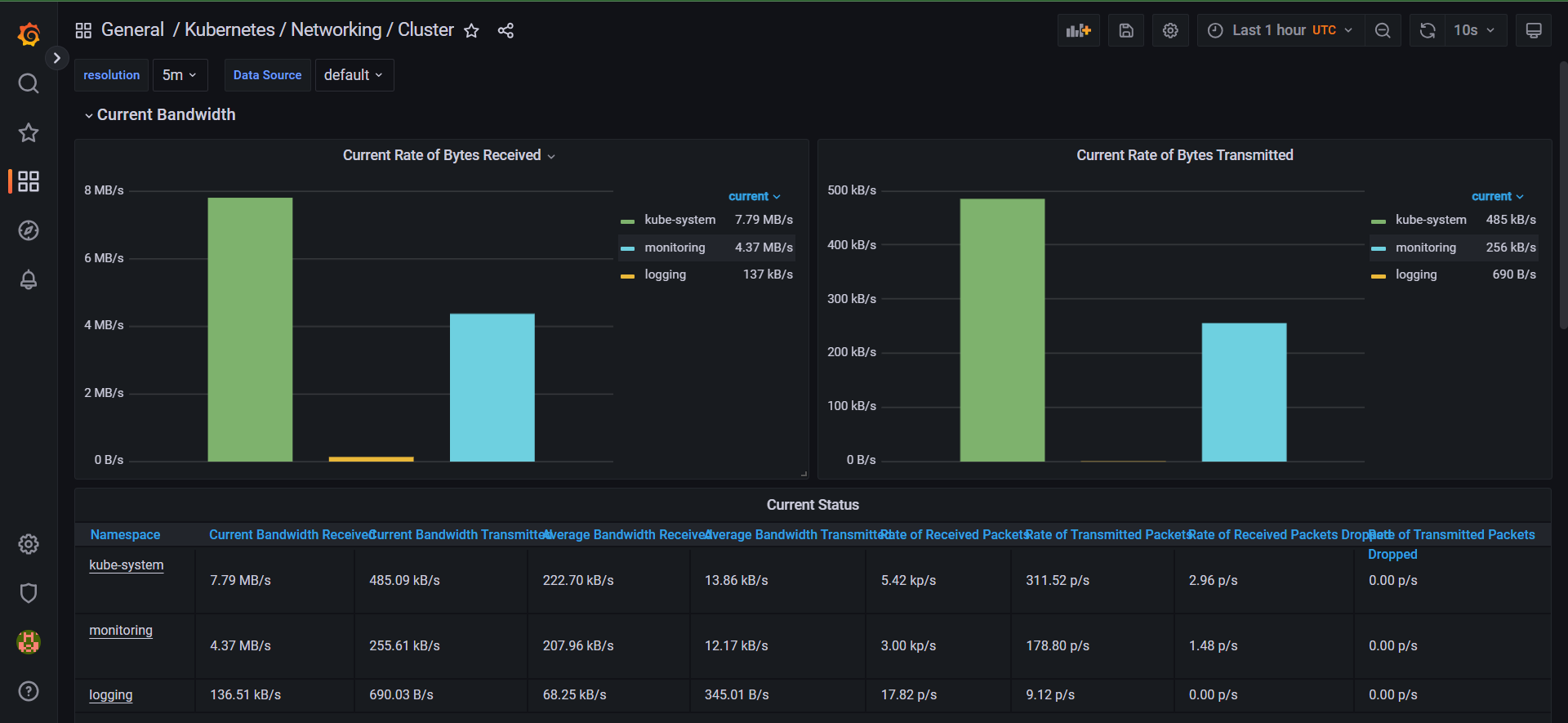
Task: Open the search dashboards icon
Action: pos(29,83)
